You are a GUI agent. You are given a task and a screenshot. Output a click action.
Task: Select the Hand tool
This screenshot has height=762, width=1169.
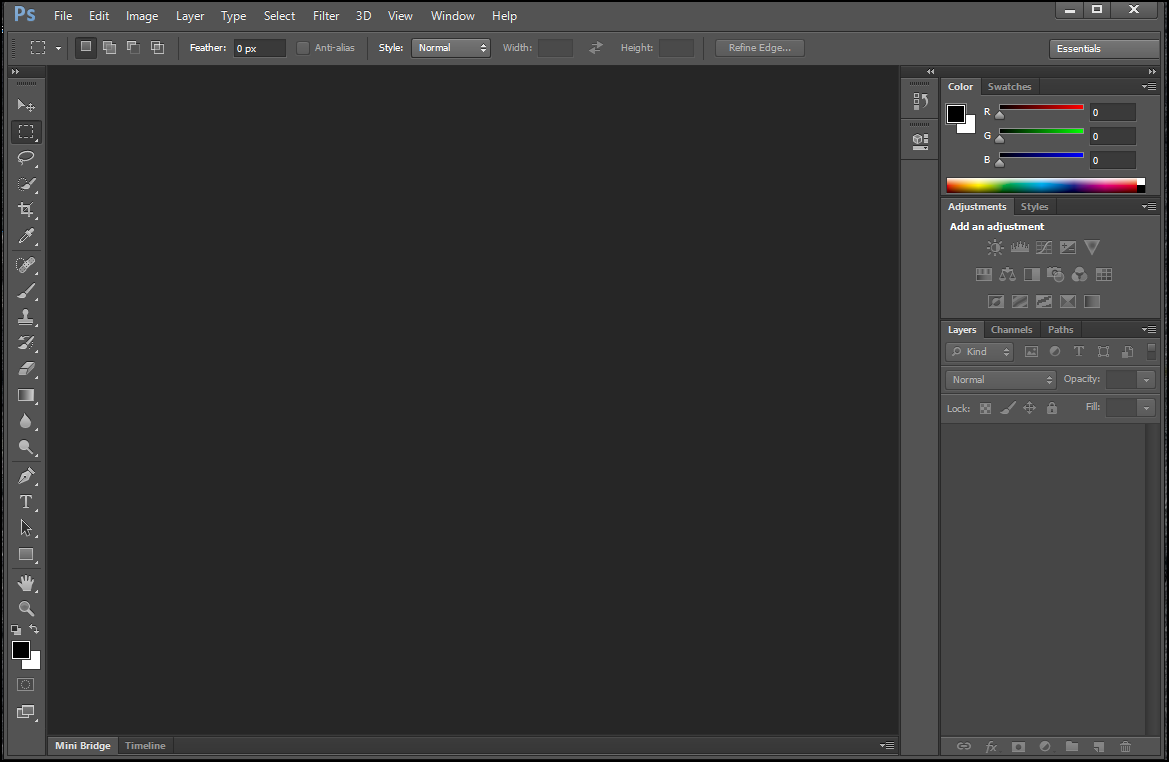point(26,582)
